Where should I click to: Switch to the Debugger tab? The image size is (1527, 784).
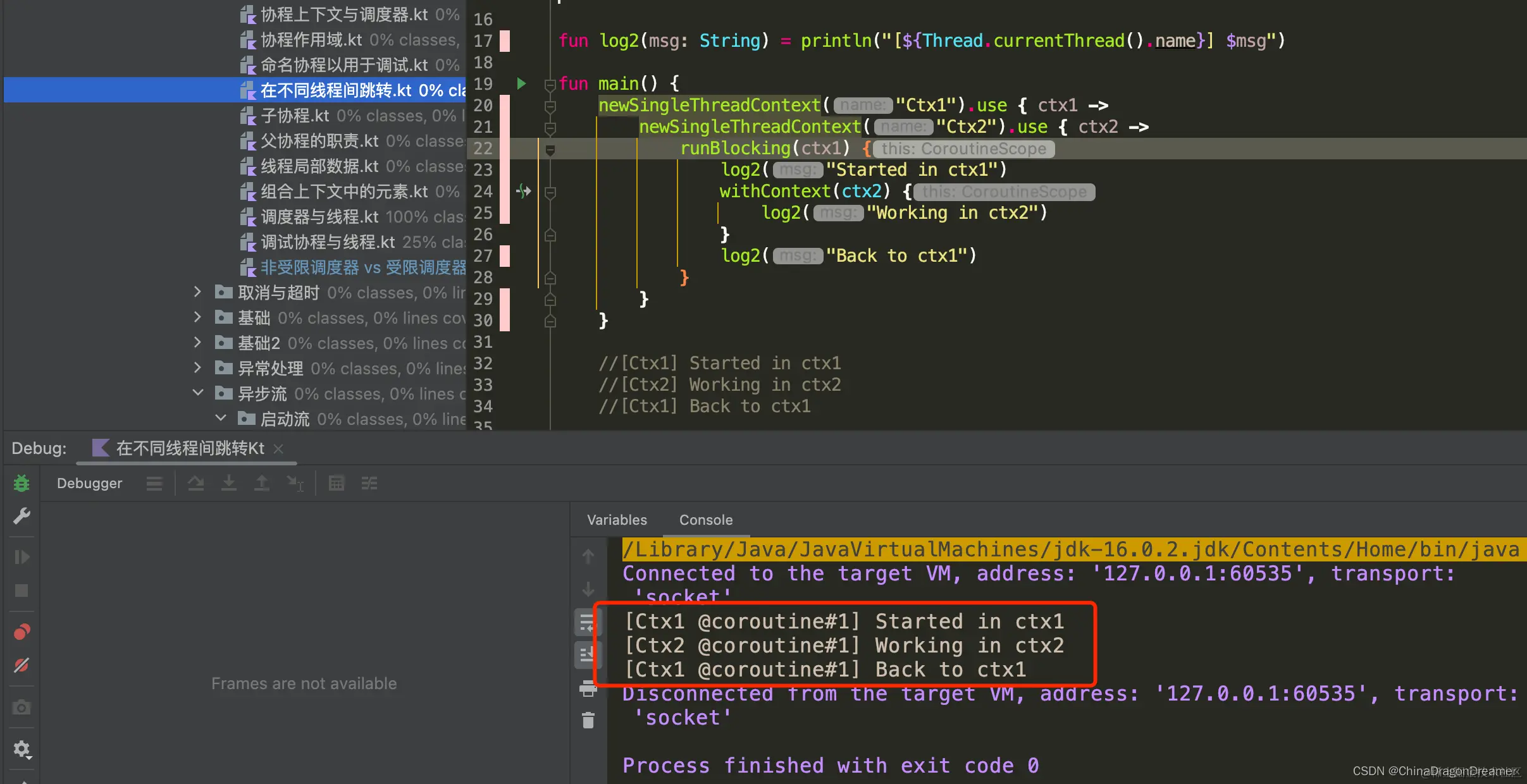pos(89,484)
